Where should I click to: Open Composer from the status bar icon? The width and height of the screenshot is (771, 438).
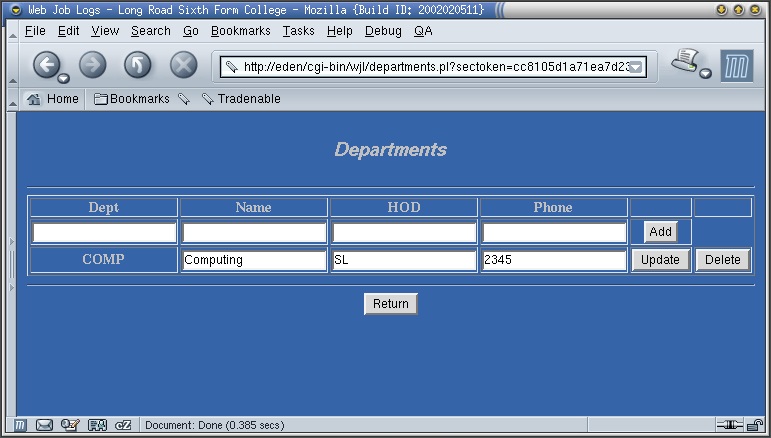click(70, 425)
